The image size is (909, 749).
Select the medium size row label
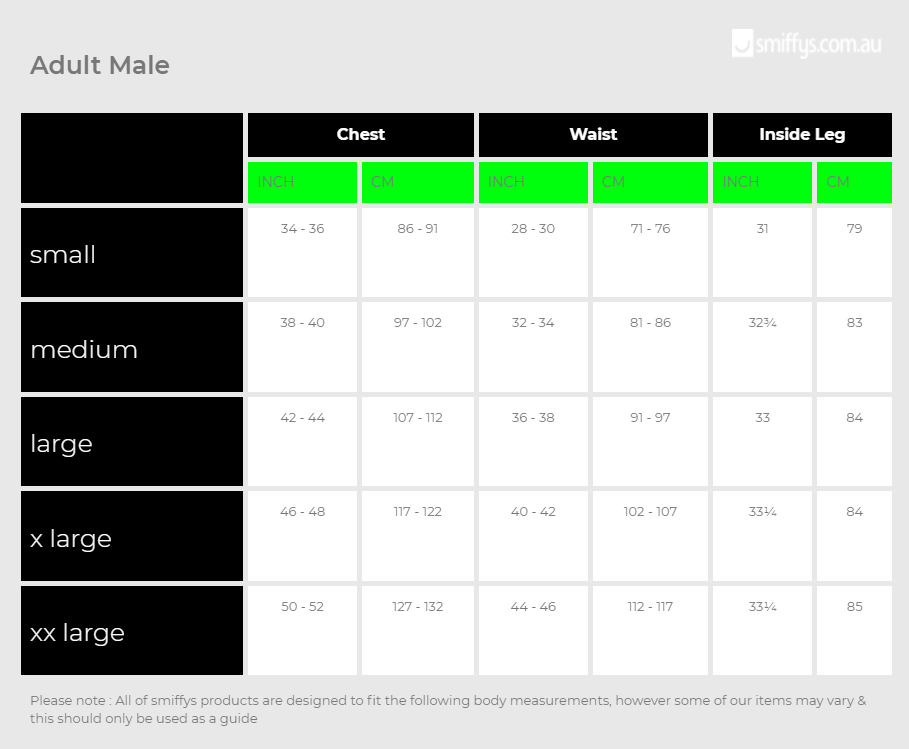[x=132, y=347]
